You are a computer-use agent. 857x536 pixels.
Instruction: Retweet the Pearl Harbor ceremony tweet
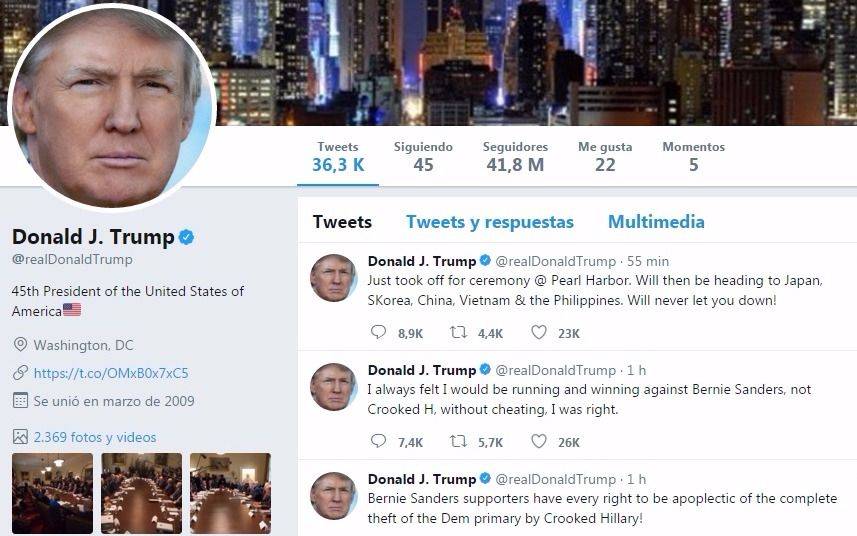pos(458,332)
